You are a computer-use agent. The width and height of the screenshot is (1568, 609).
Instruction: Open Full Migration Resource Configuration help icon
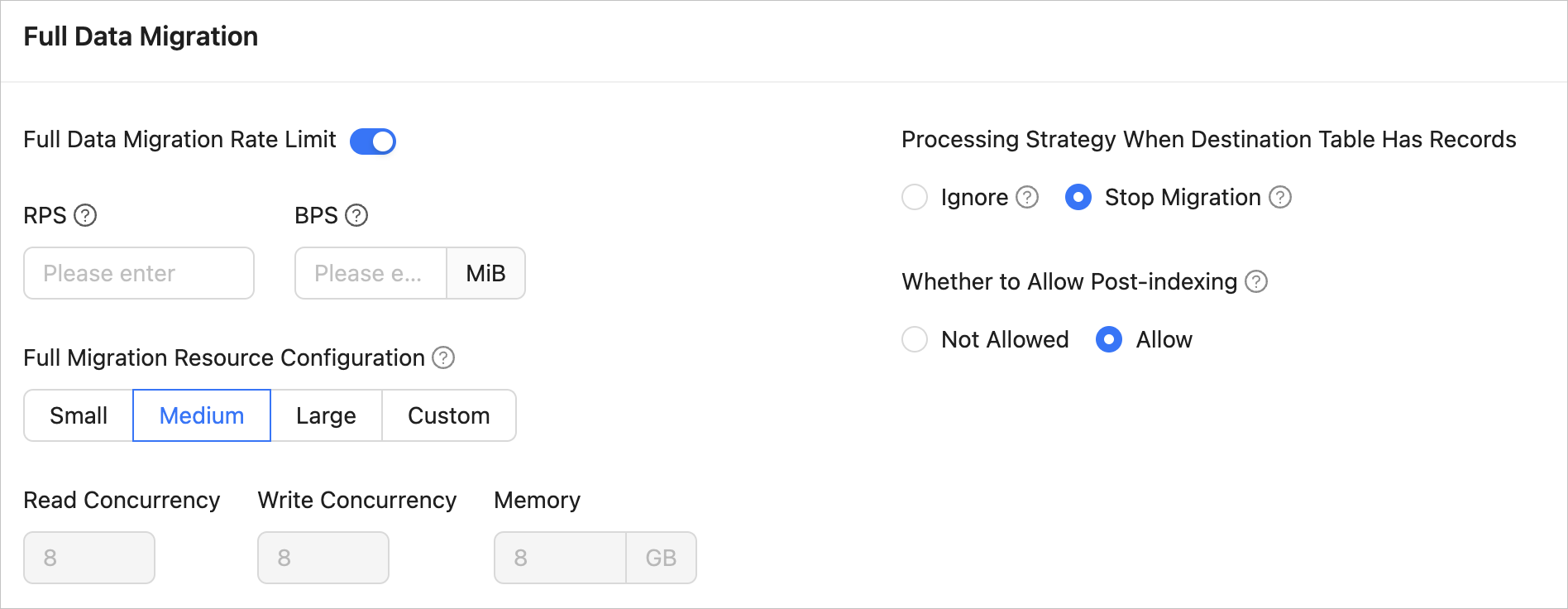coord(444,357)
